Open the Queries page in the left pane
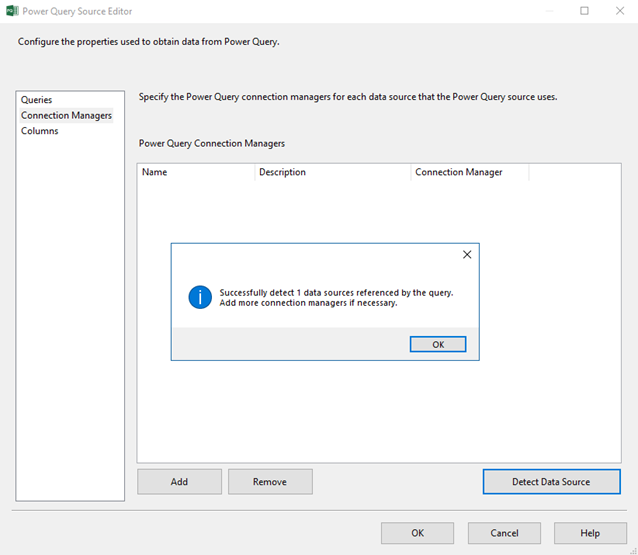The height and width of the screenshot is (555, 638). tap(37, 100)
